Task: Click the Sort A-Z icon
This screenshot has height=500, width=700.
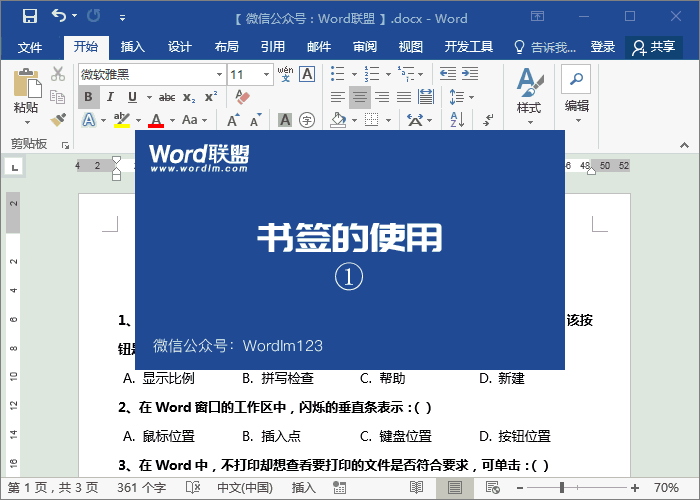Action: [x=457, y=120]
